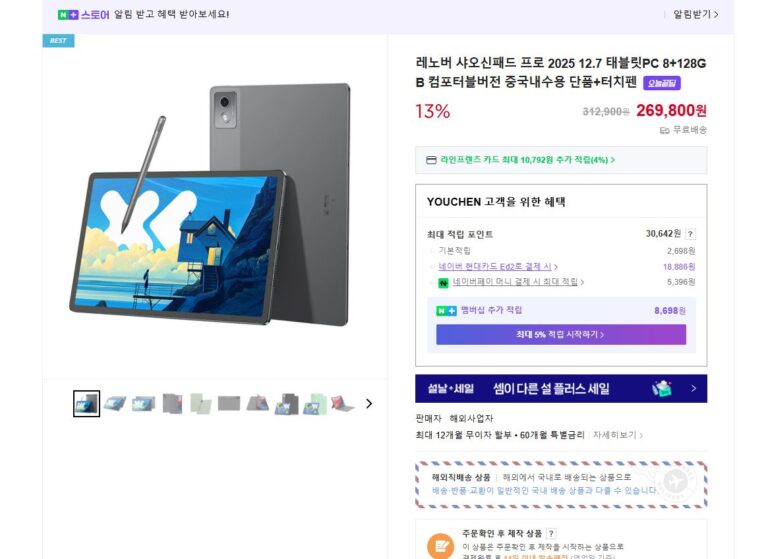Viewport: 768px width, 559px height.
Task: Select the second tablet thumbnail
Action: [115, 403]
